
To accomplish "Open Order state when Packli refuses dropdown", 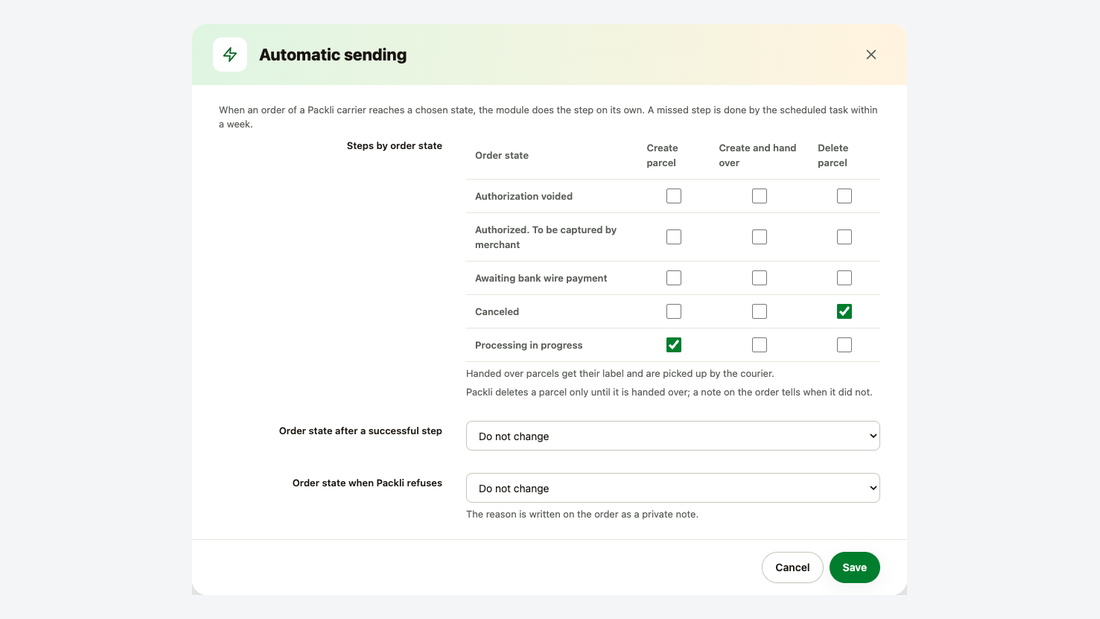I will pyautogui.click(x=673, y=488).
